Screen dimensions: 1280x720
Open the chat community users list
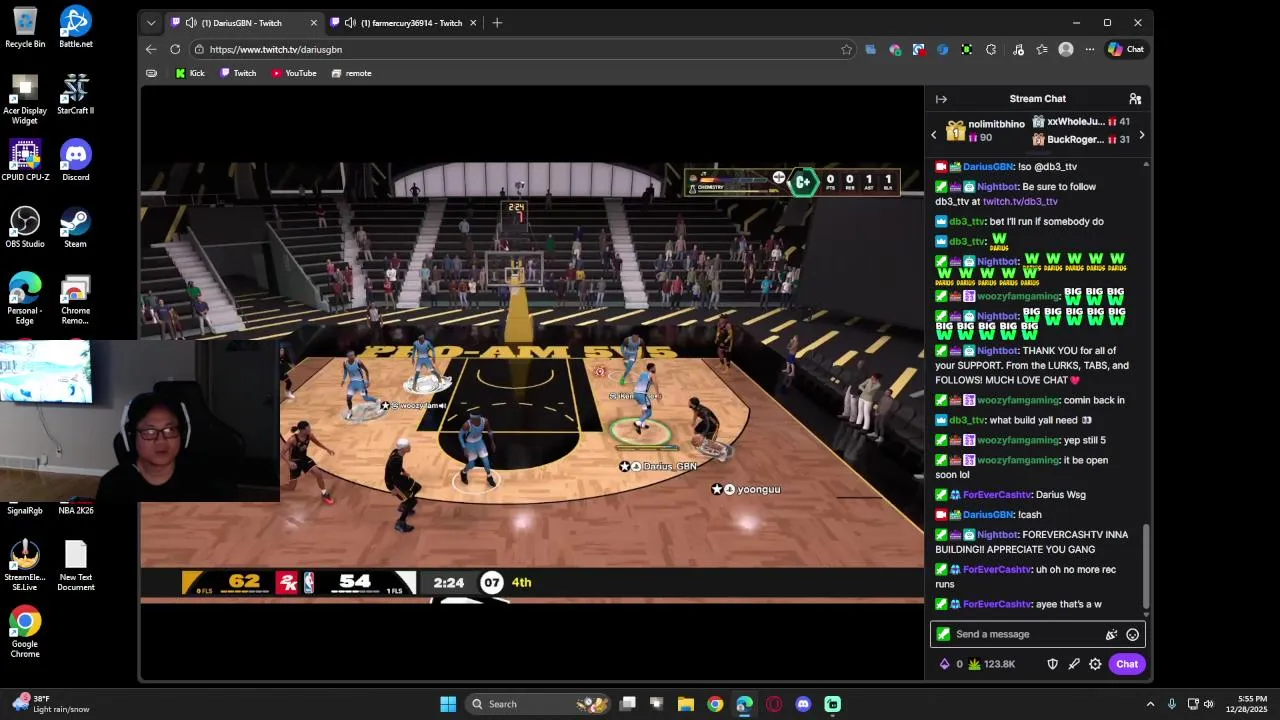(1135, 99)
